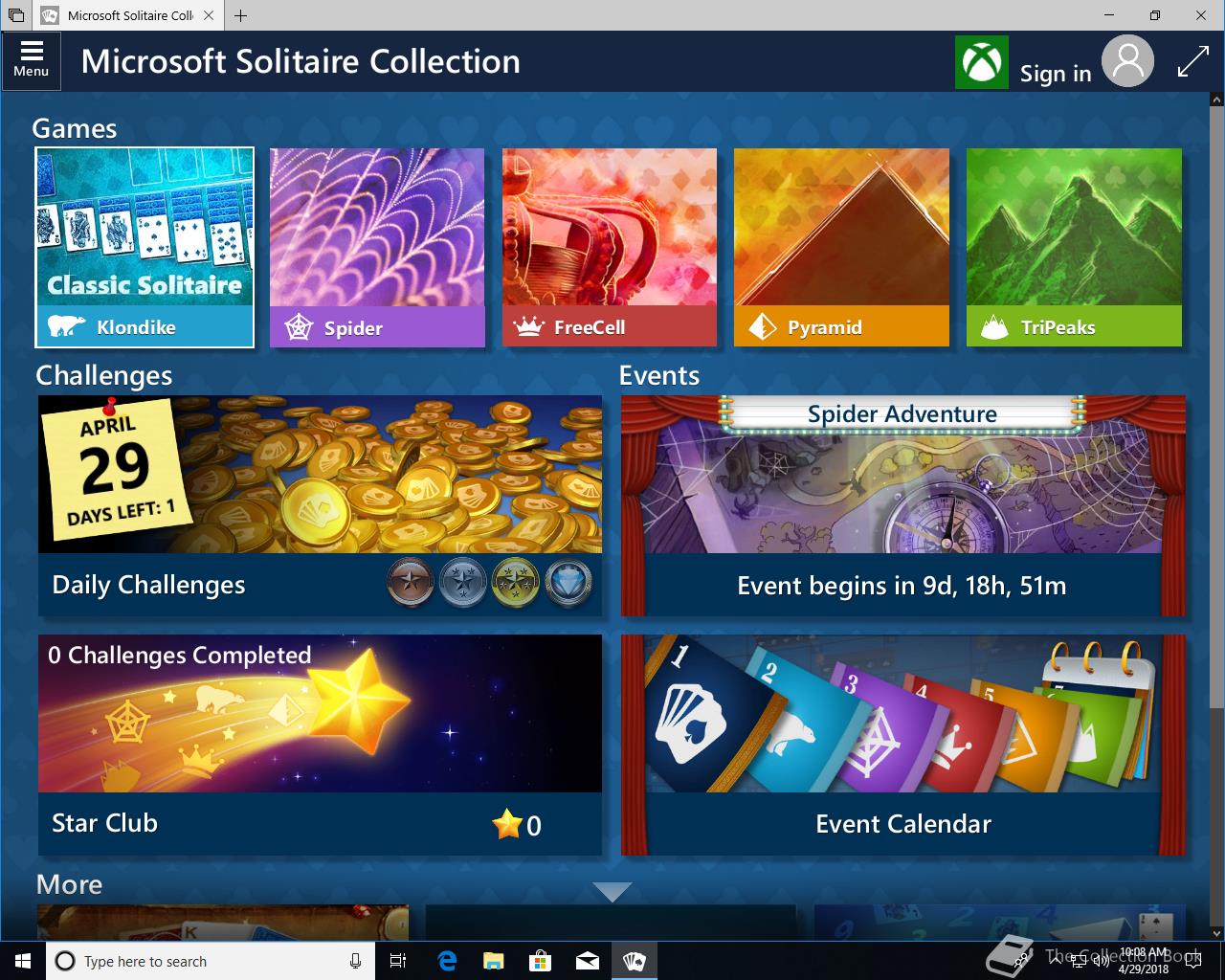Start the FreeCell game tile
The height and width of the screenshot is (980, 1225).
point(610,247)
